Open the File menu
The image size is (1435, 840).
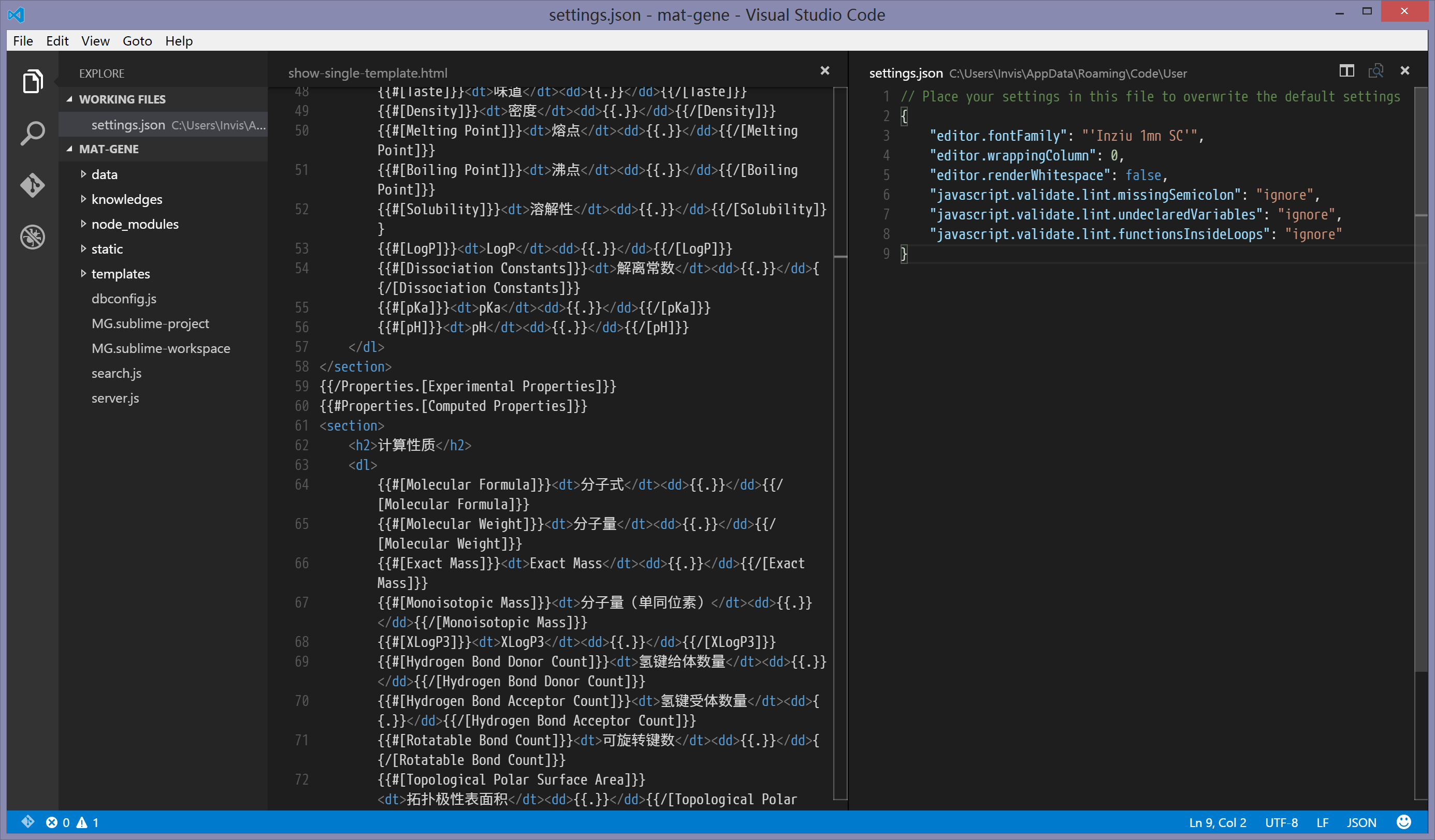pos(23,41)
